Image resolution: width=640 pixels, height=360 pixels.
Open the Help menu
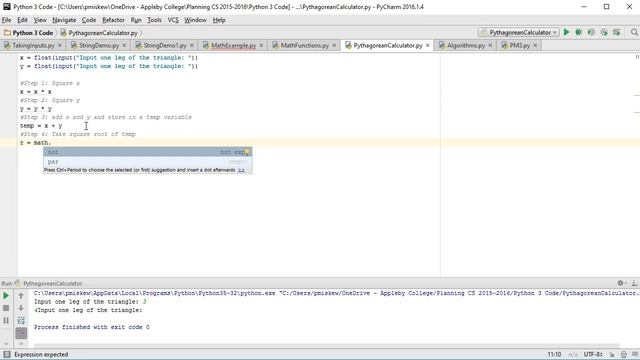coord(219,20)
